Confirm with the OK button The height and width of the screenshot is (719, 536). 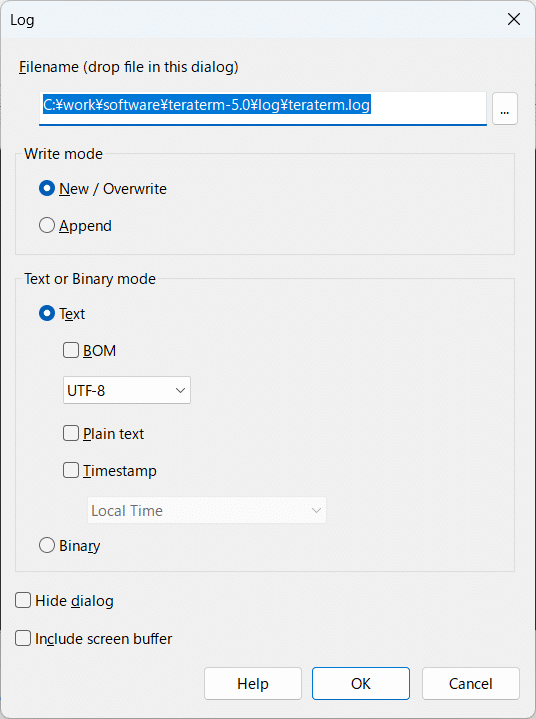point(361,684)
